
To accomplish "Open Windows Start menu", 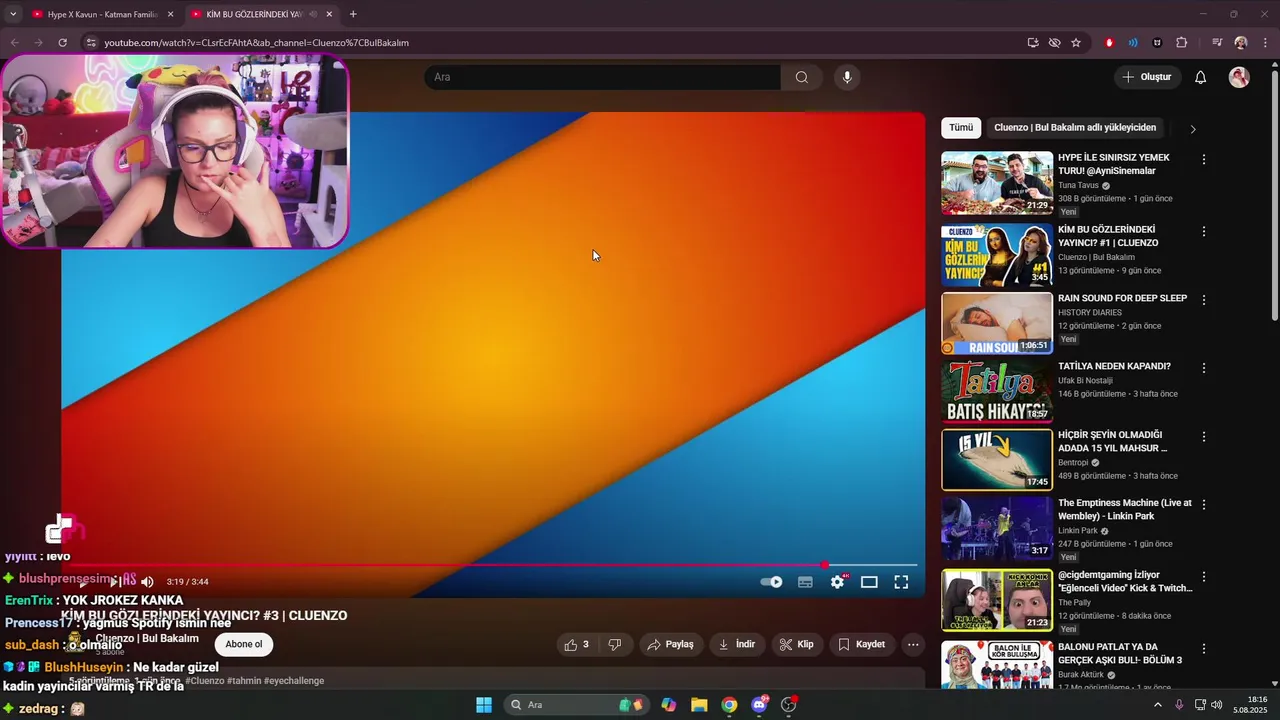I will (484, 705).
